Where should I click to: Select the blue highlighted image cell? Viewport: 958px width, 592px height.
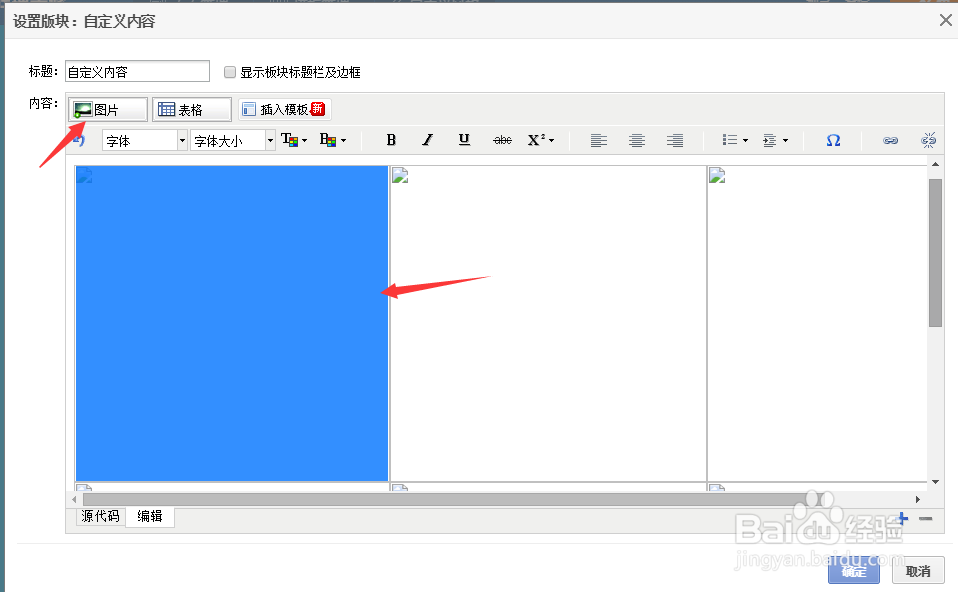(232, 323)
